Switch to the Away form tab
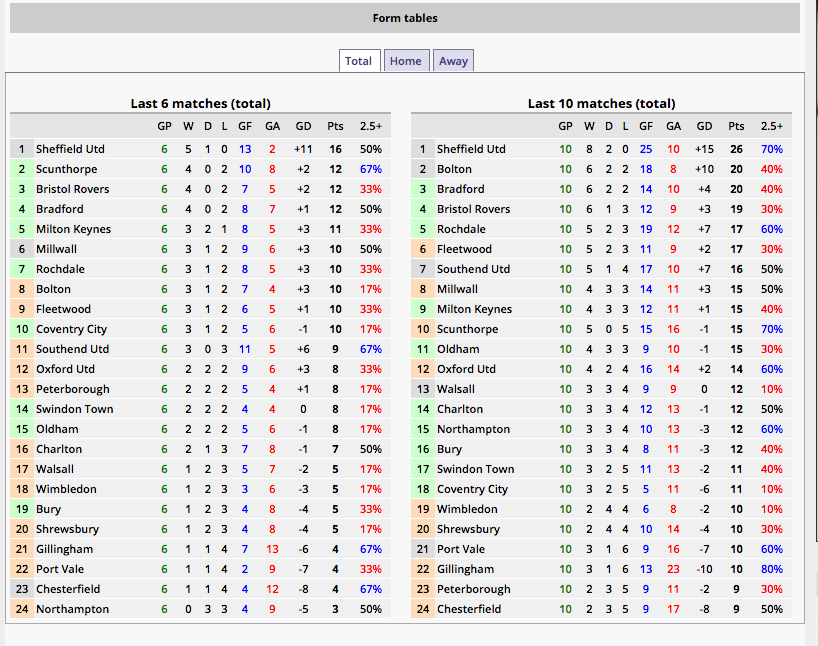The image size is (818, 646). 453,61
